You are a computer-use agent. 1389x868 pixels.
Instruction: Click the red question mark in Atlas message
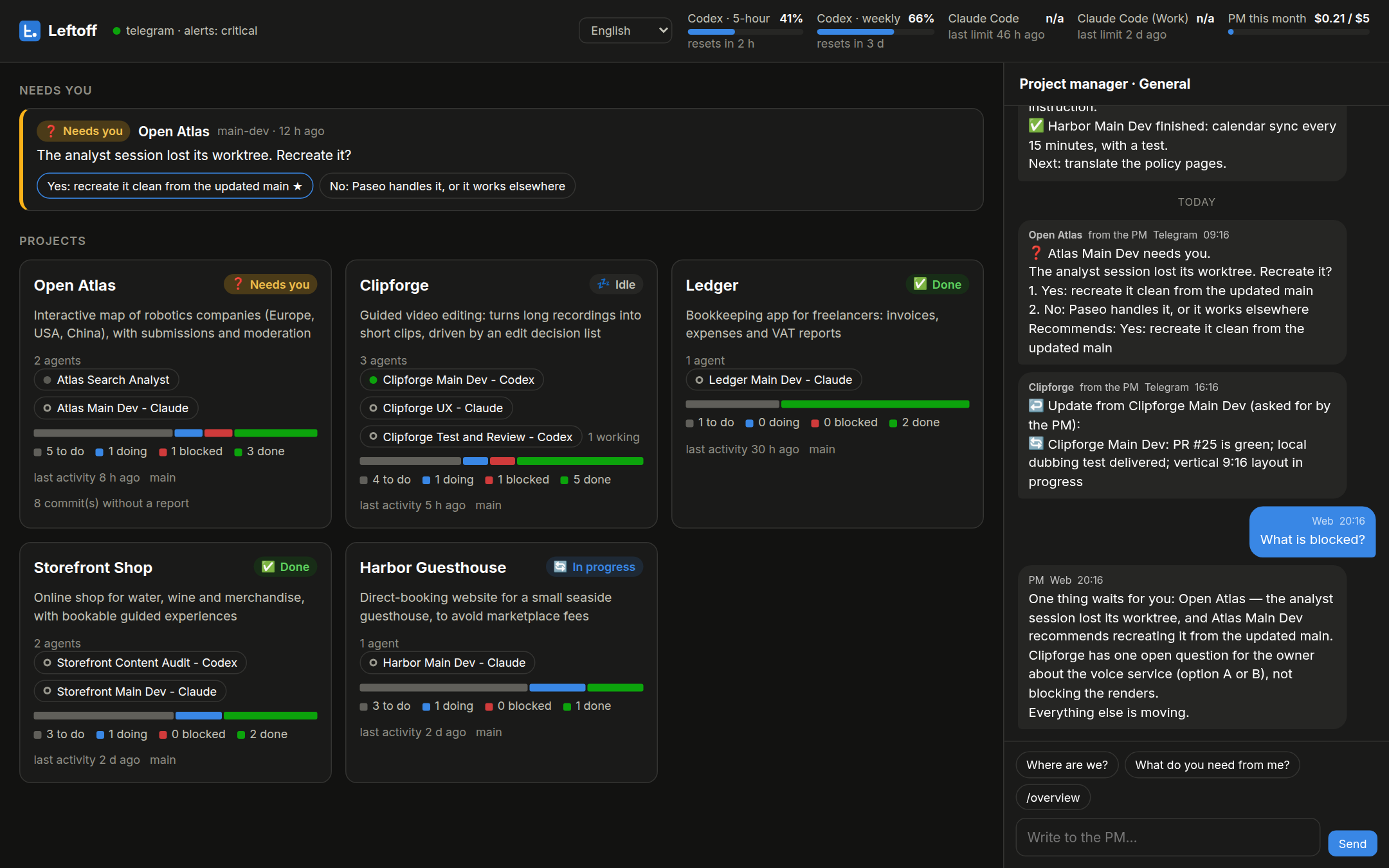pos(1036,253)
